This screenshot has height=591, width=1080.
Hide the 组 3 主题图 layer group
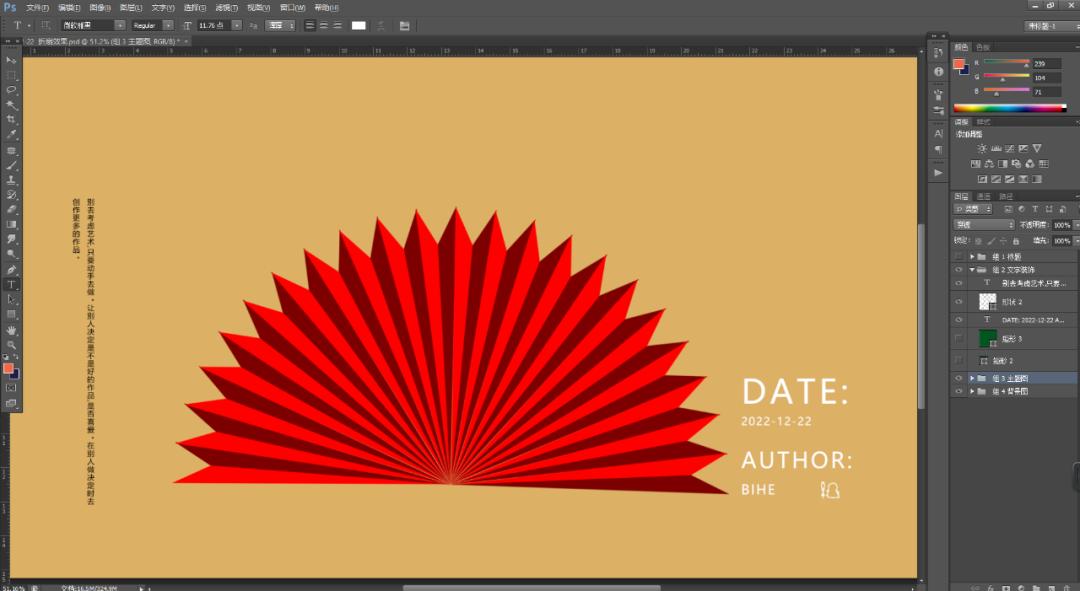[x=958, y=379]
